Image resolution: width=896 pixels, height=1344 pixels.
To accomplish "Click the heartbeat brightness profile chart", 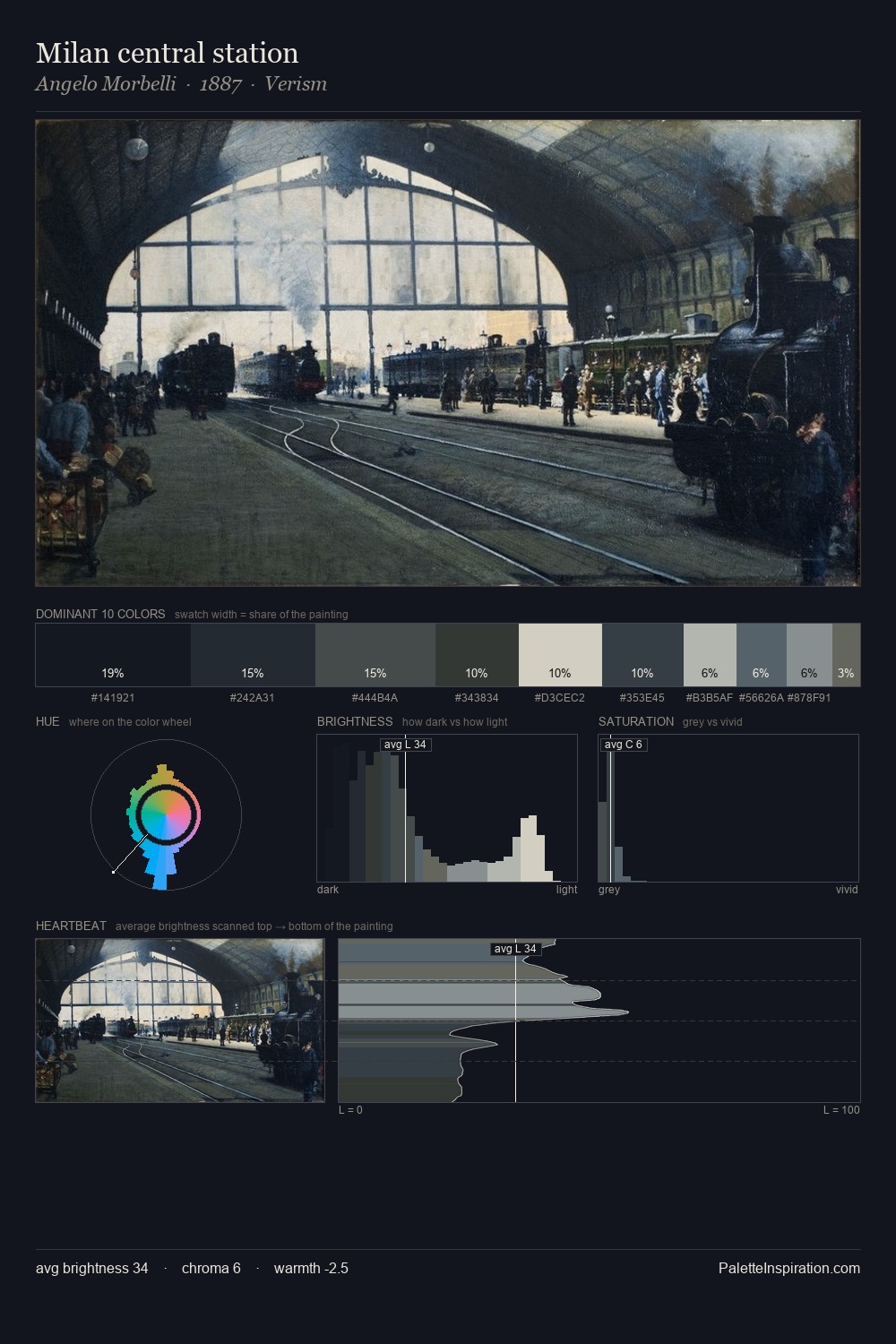I will coord(599,1021).
